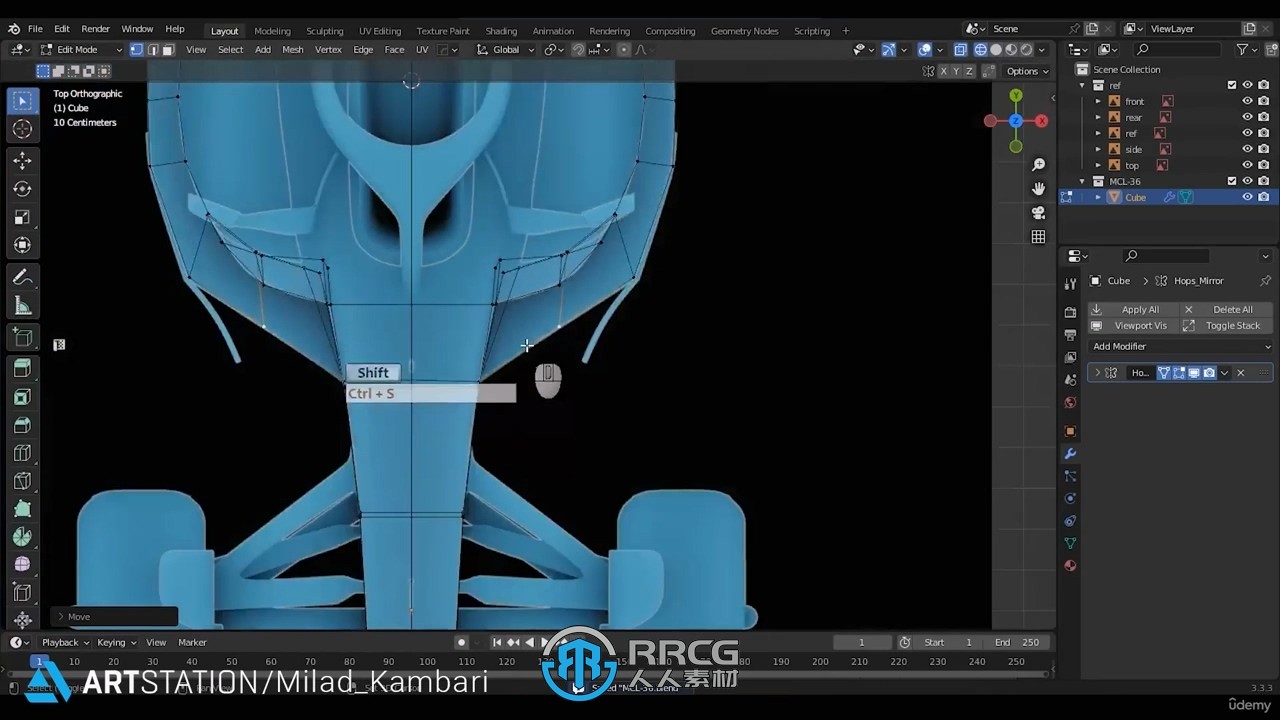Activate the Inset Faces tool
The width and height of the screenshot is (1280, 720).
pyautogui.click(x=22, y=397)
